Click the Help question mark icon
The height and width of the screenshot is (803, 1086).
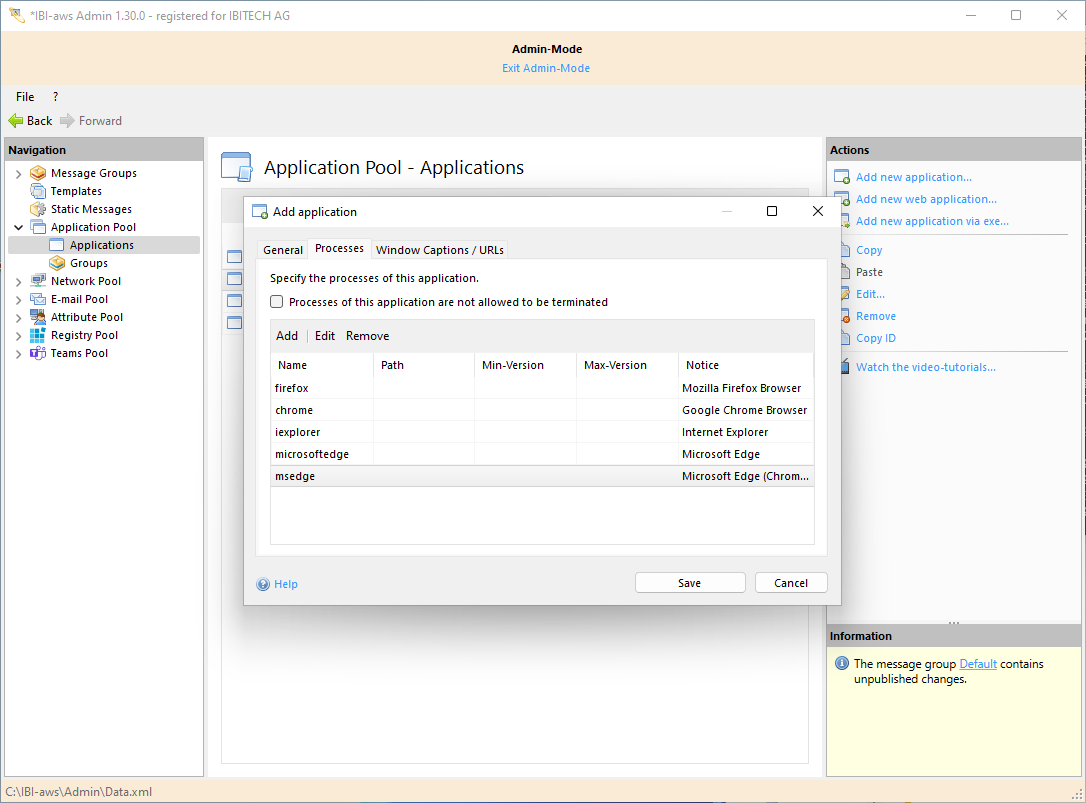(x=263, y=584)
